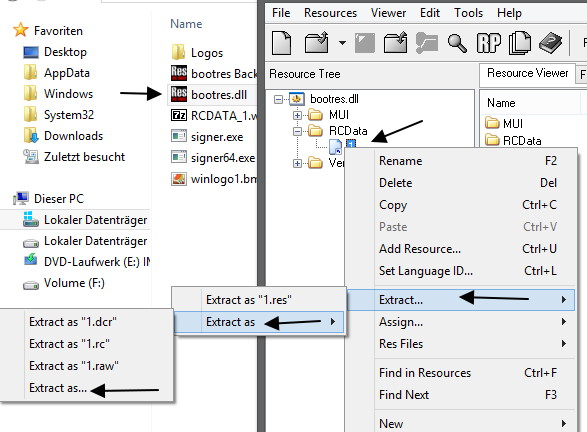Click the save folder toolbar icon
587x432 pixels.
point(396,43)
